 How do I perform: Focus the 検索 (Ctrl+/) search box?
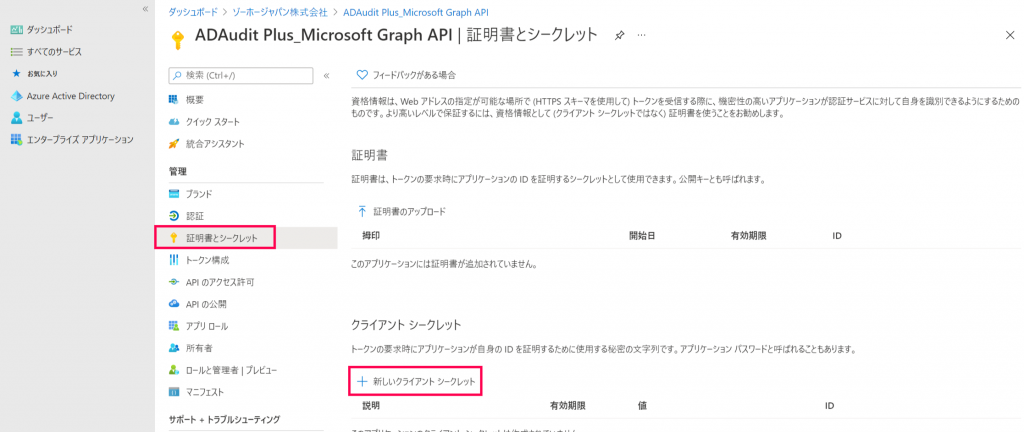pos(240,76)
